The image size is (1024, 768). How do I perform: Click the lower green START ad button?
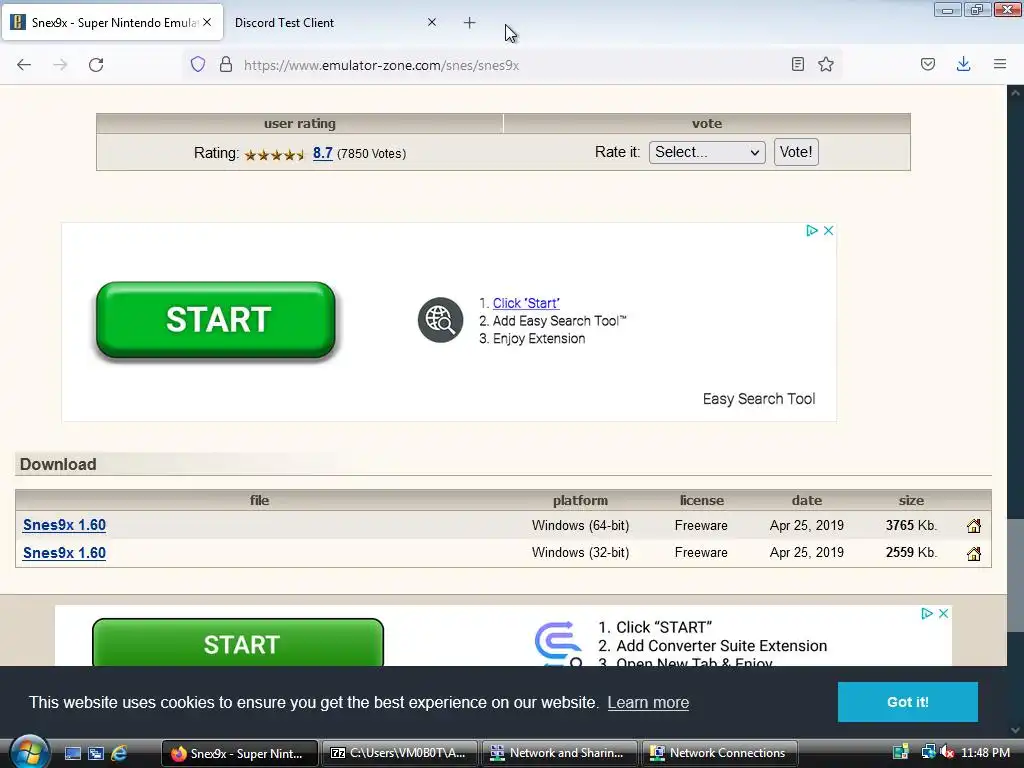tap(238, 643)
